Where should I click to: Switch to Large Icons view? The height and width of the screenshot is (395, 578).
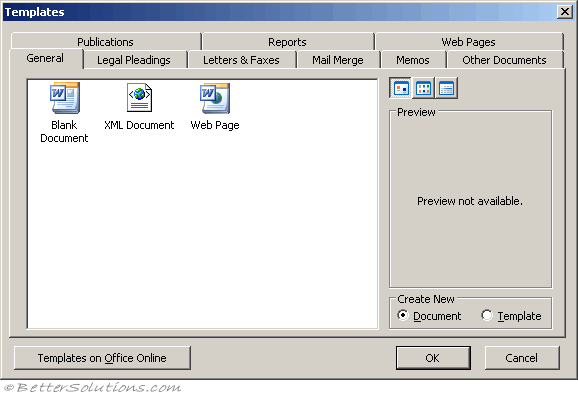pos(401,88)
